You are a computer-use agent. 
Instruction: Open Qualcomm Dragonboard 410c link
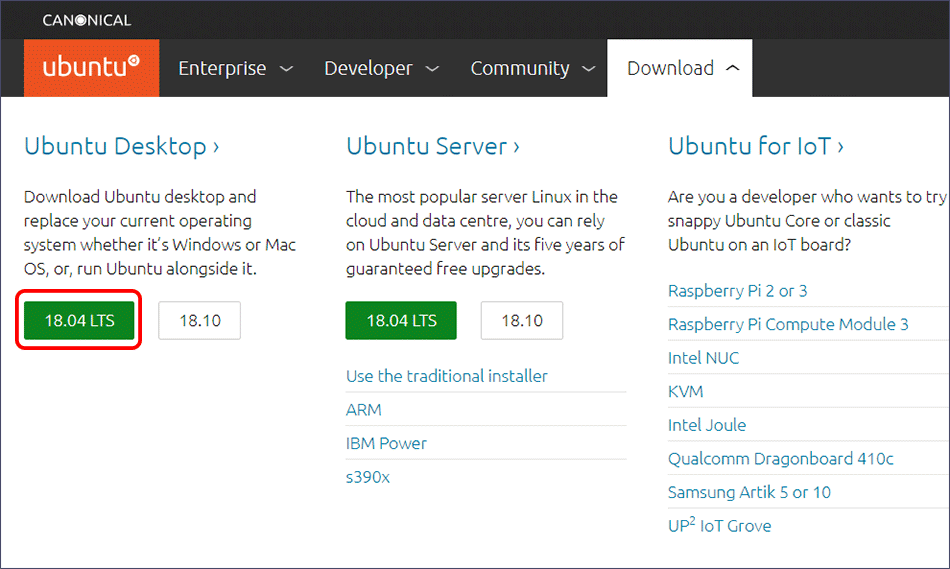coord(780,459)
